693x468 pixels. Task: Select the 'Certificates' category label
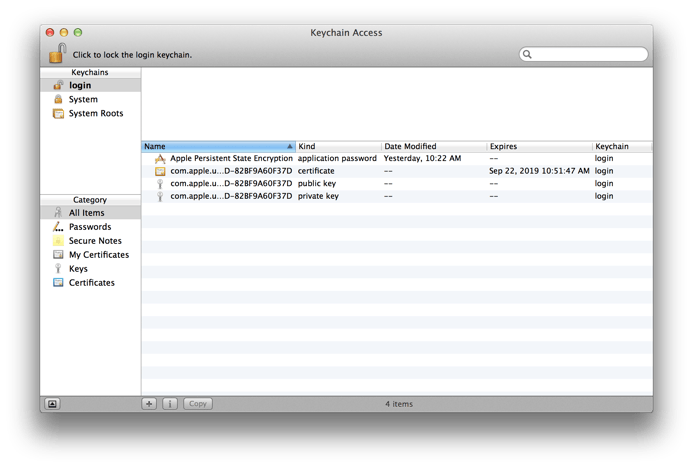click(91, 283)
